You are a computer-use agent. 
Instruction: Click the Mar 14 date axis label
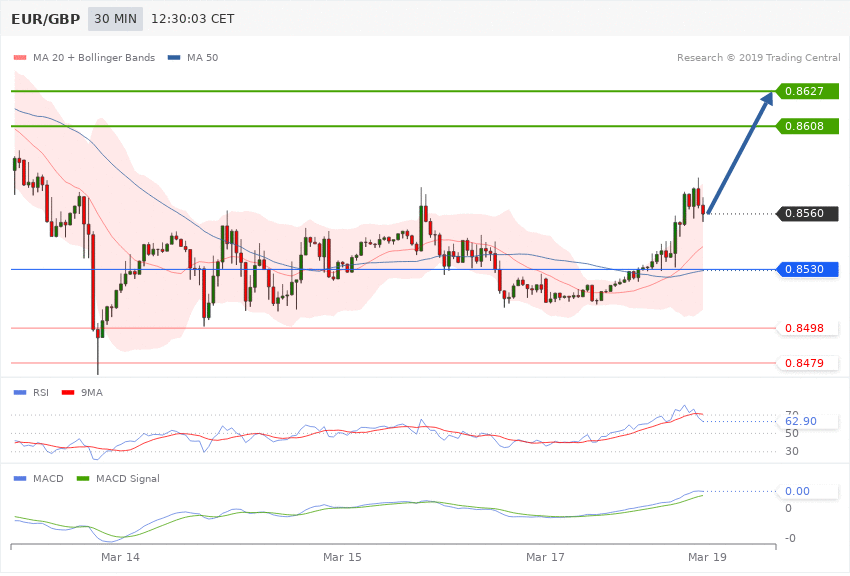tap(120, 557)
